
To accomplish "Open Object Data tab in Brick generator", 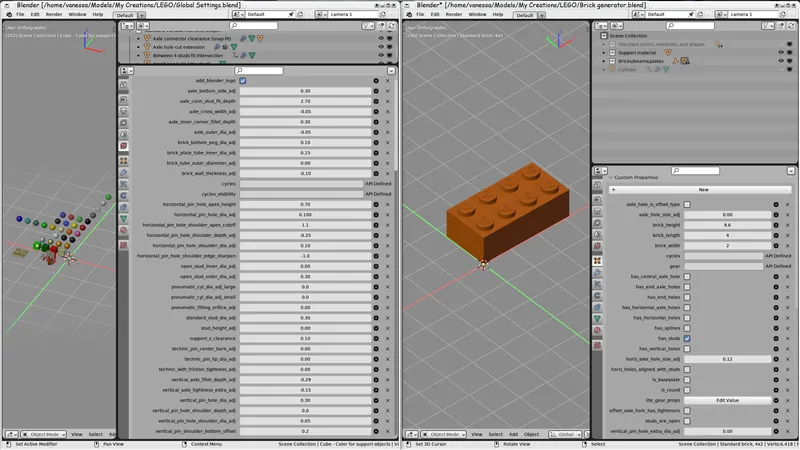I will (x=597, y=319).
